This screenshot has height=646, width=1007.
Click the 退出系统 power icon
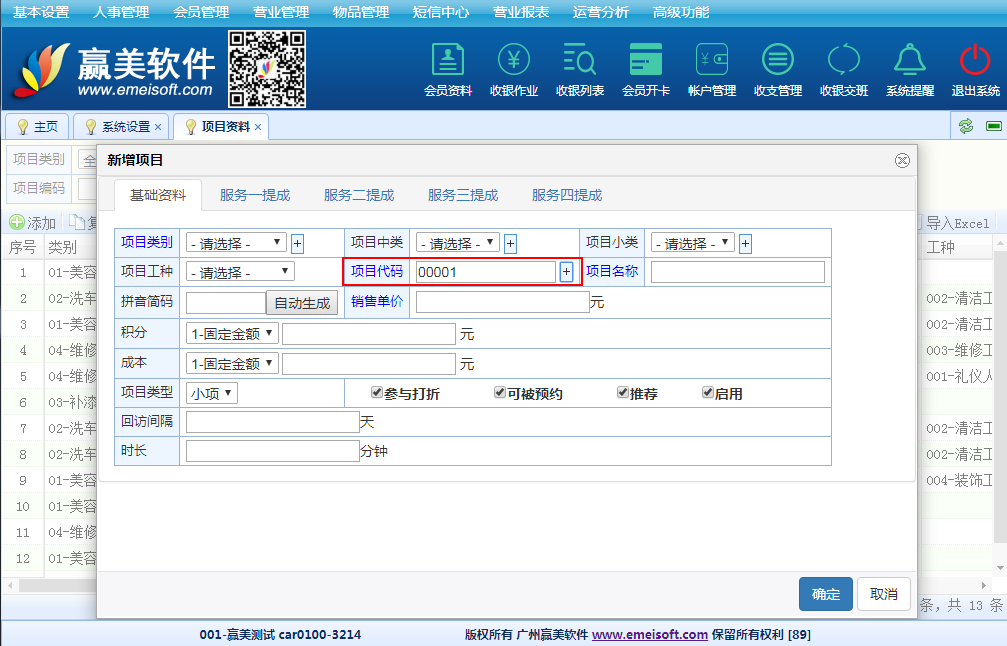click(x=975, y=60)
